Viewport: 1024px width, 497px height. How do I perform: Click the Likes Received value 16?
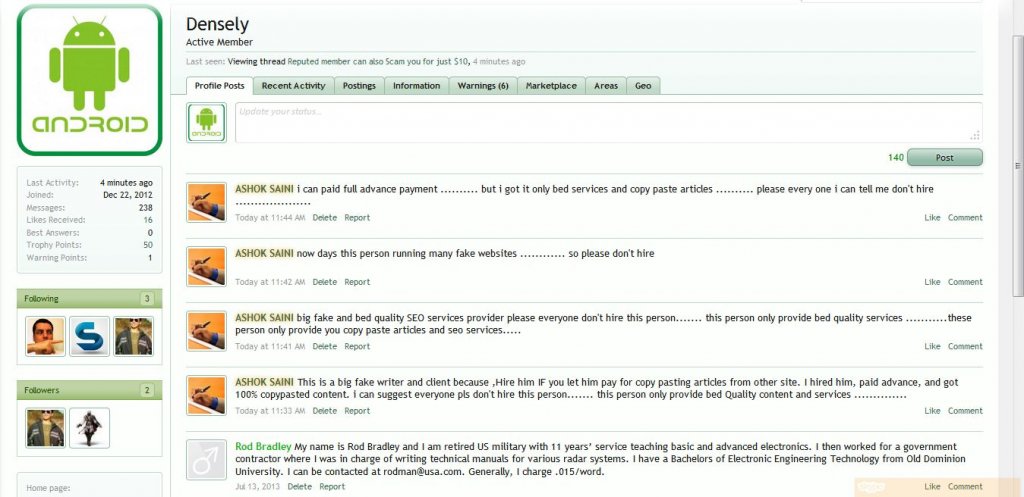coord(148,220)
